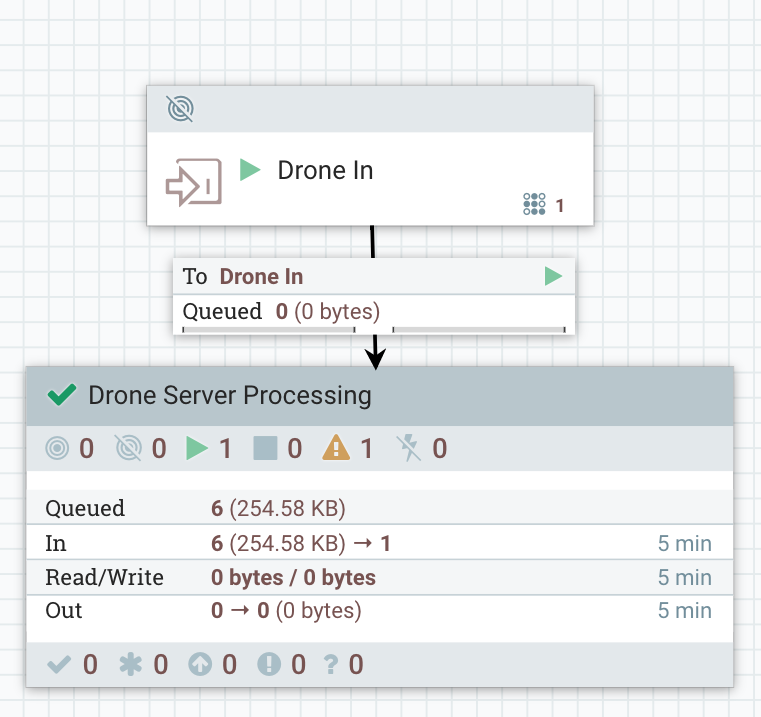Select Drone Server Processing group title

[x=230, y=395]
